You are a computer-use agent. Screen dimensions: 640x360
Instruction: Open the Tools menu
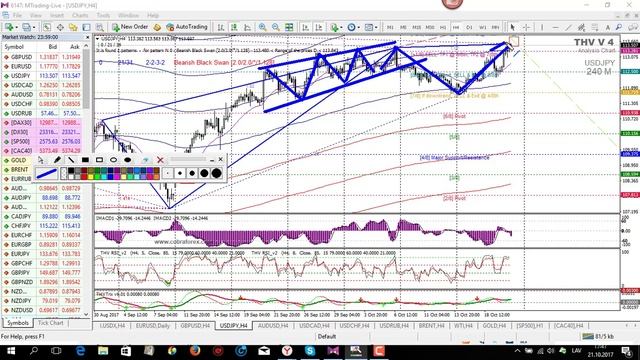[x=103, y=15]
